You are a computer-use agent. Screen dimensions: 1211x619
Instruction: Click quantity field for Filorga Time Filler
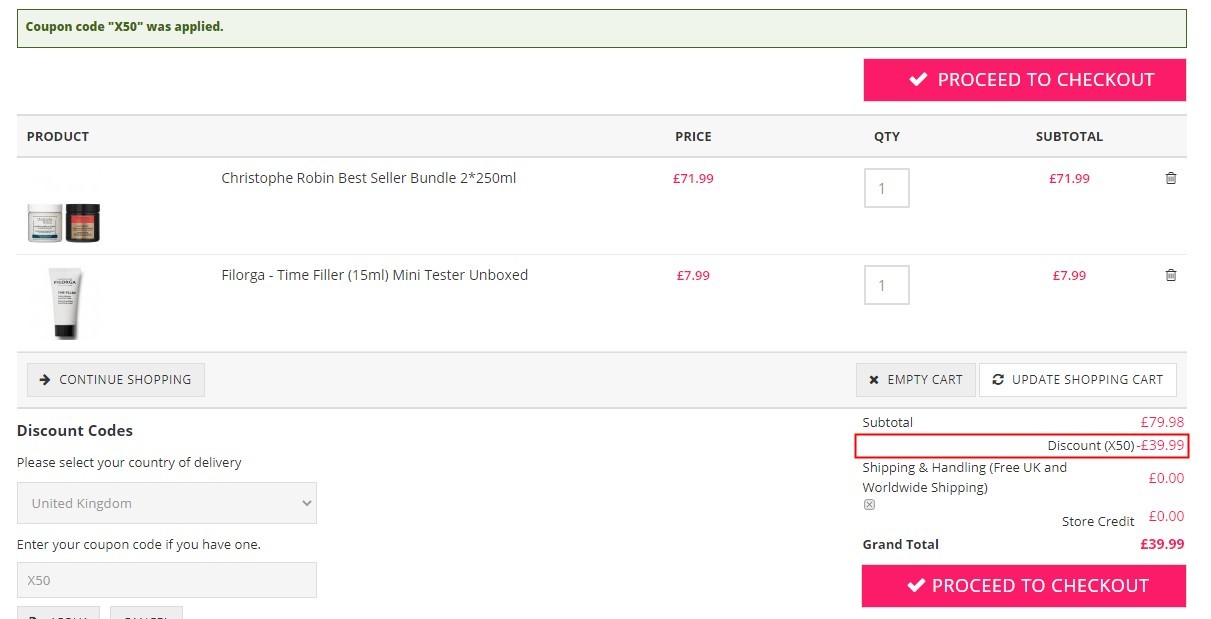(x=887, y=285)
